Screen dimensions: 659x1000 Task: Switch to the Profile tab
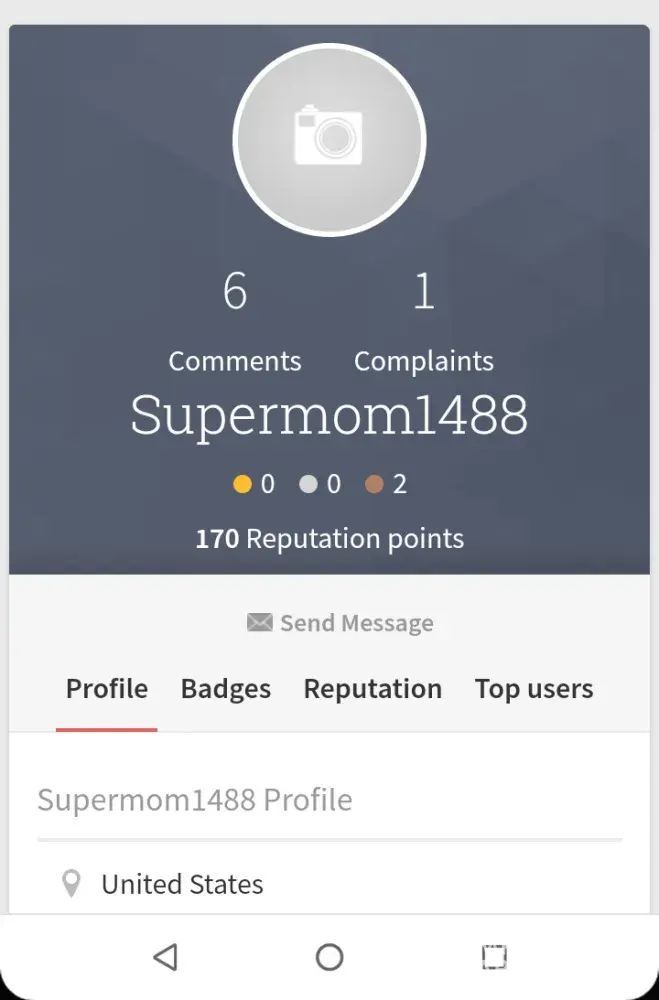click(107, 689)
